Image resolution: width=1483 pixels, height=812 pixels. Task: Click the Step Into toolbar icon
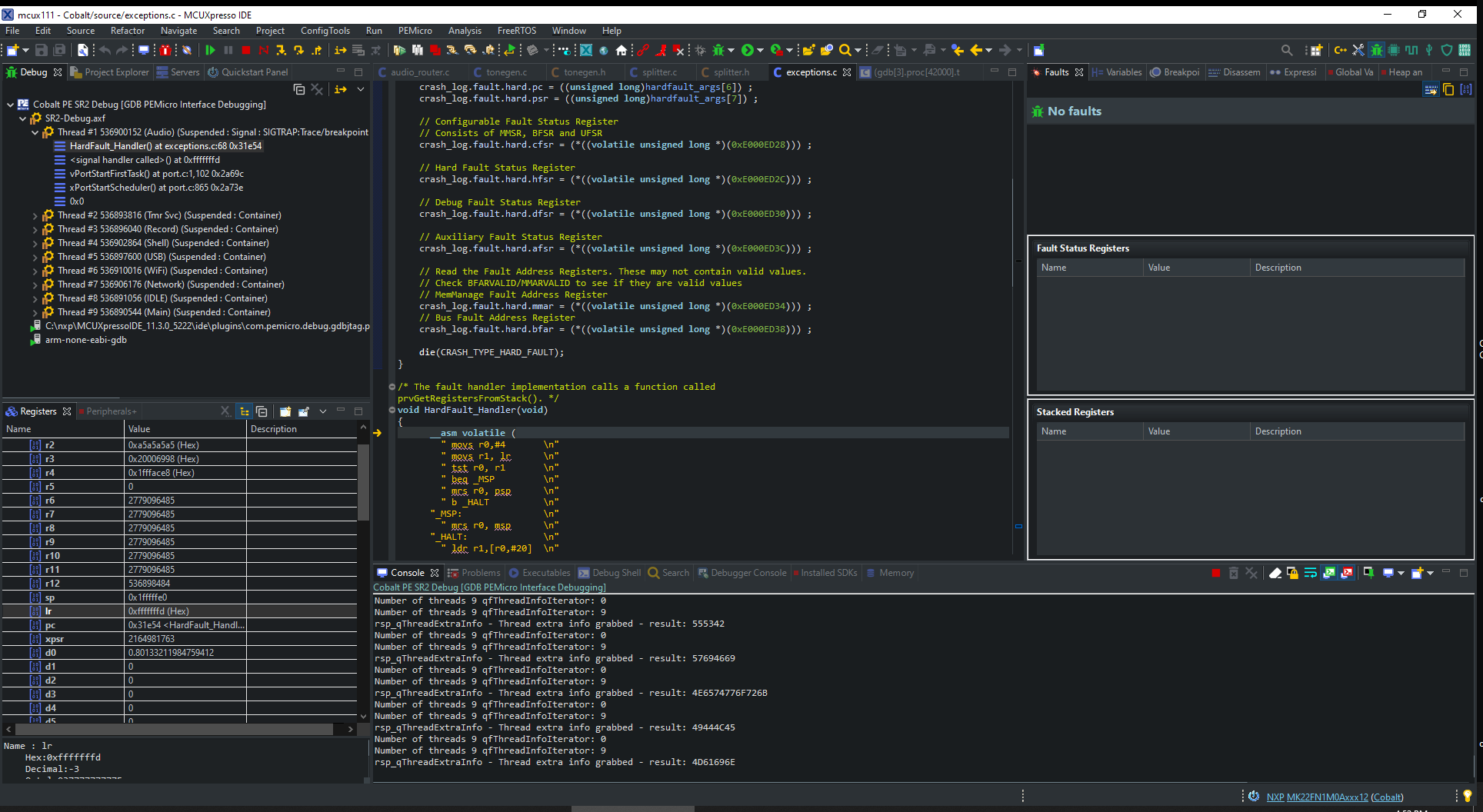click(281, 51)
